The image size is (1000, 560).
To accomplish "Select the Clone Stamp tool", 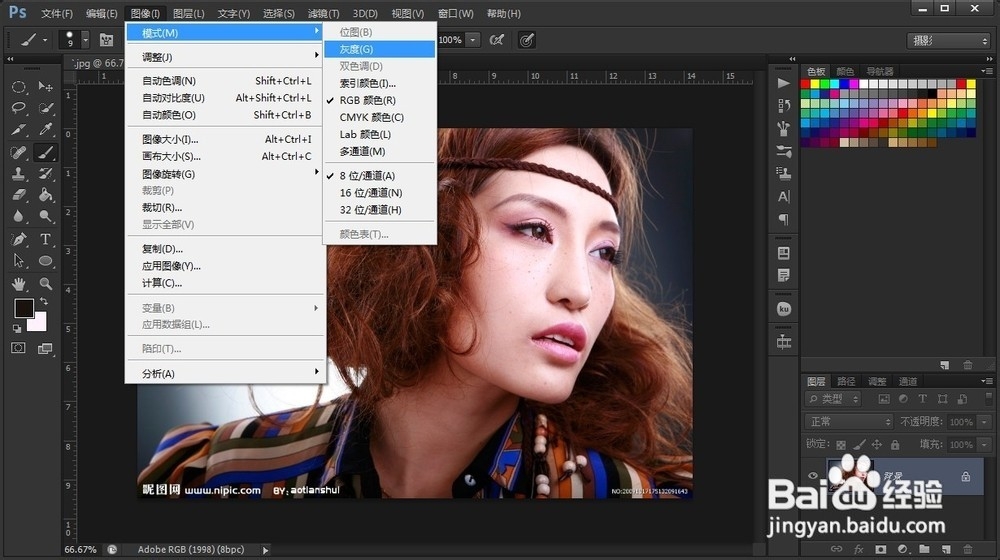I will pyautogui.click(x=18, y=173).
